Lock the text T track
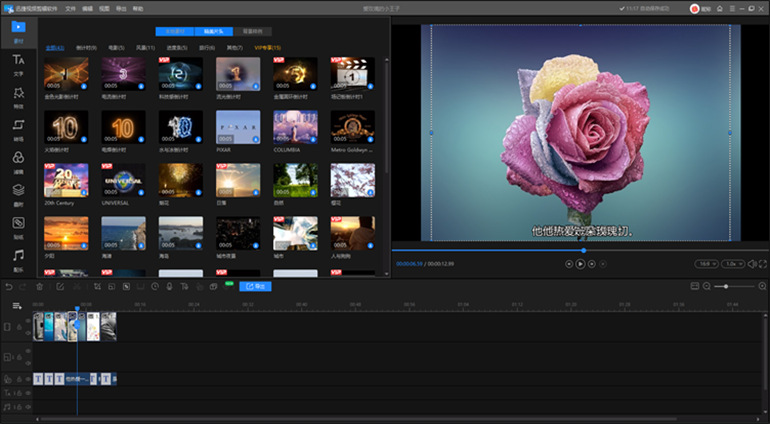 click(x=19, y=393)
